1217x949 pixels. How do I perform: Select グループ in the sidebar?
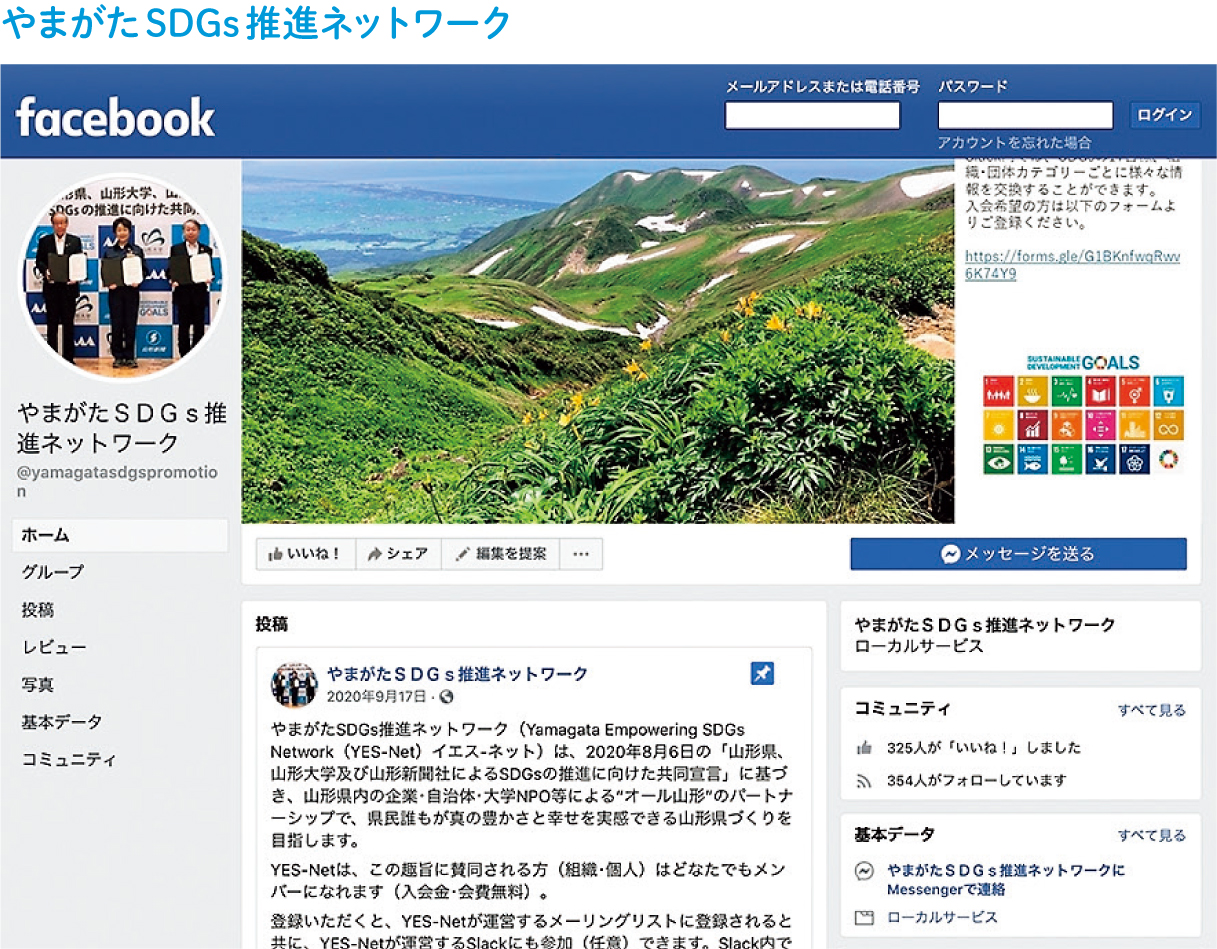pyautogui.click(x=52, y=572)
